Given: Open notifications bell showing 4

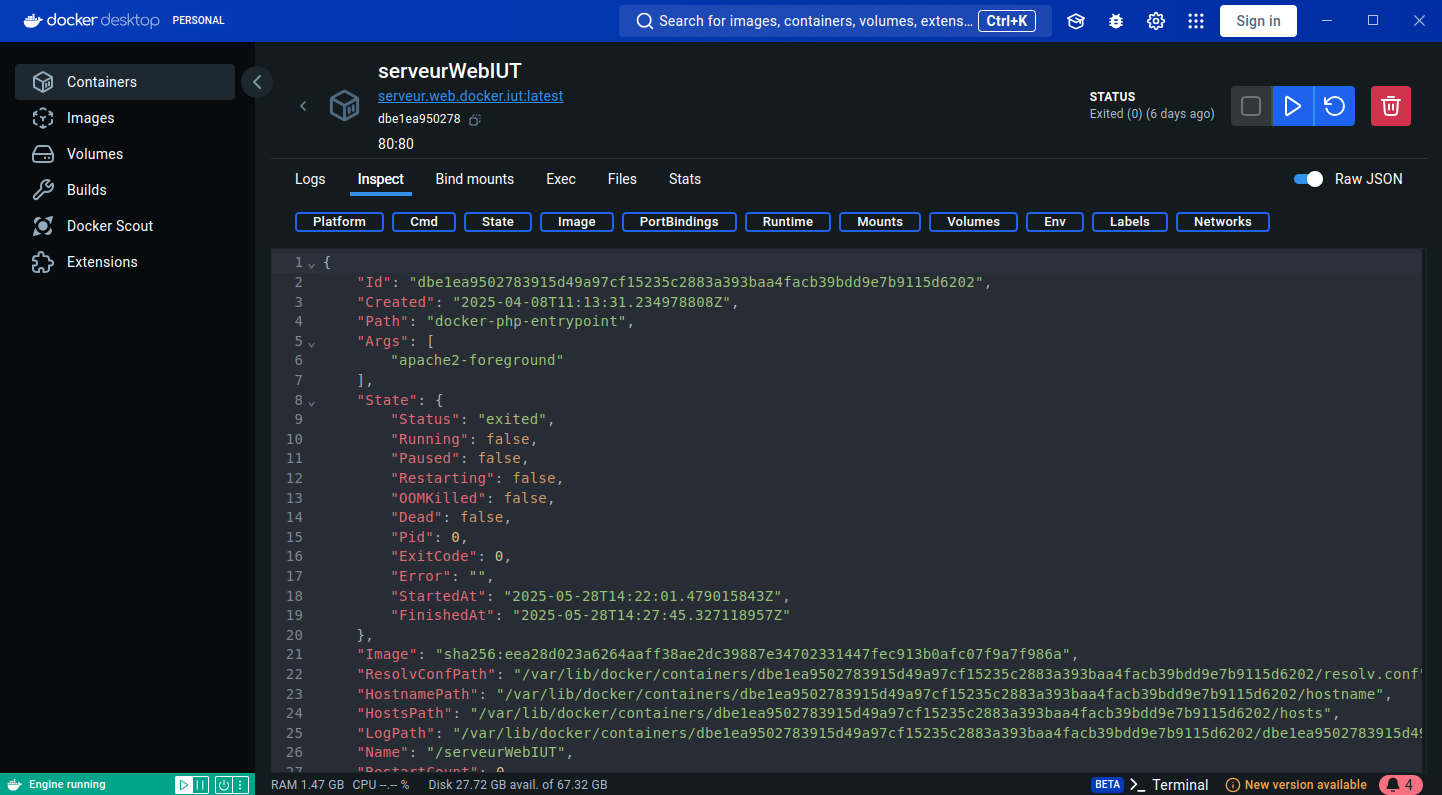Looking at the screenshot, I should pos(1401,785).
